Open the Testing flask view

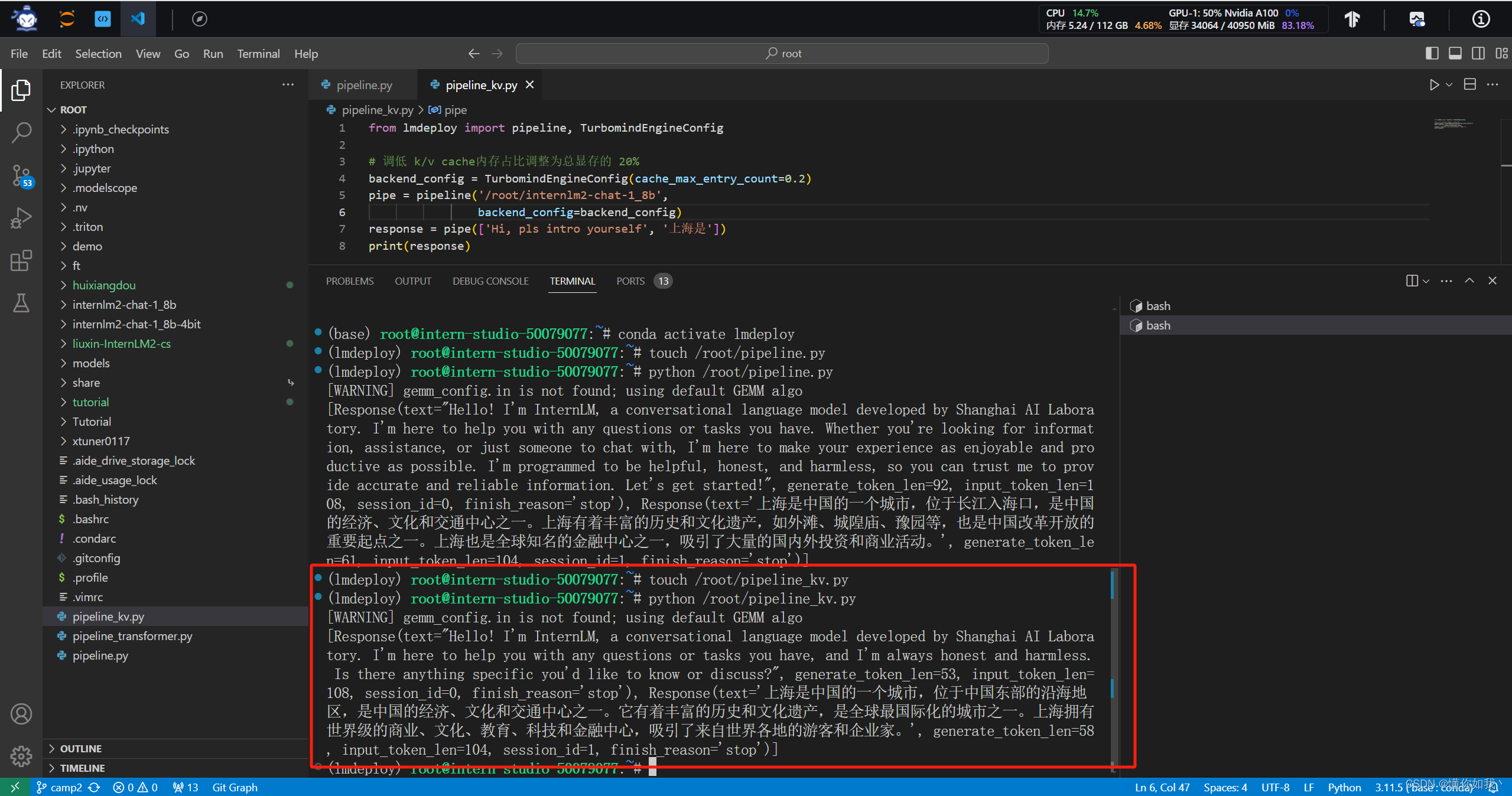(x=21, y=303)
